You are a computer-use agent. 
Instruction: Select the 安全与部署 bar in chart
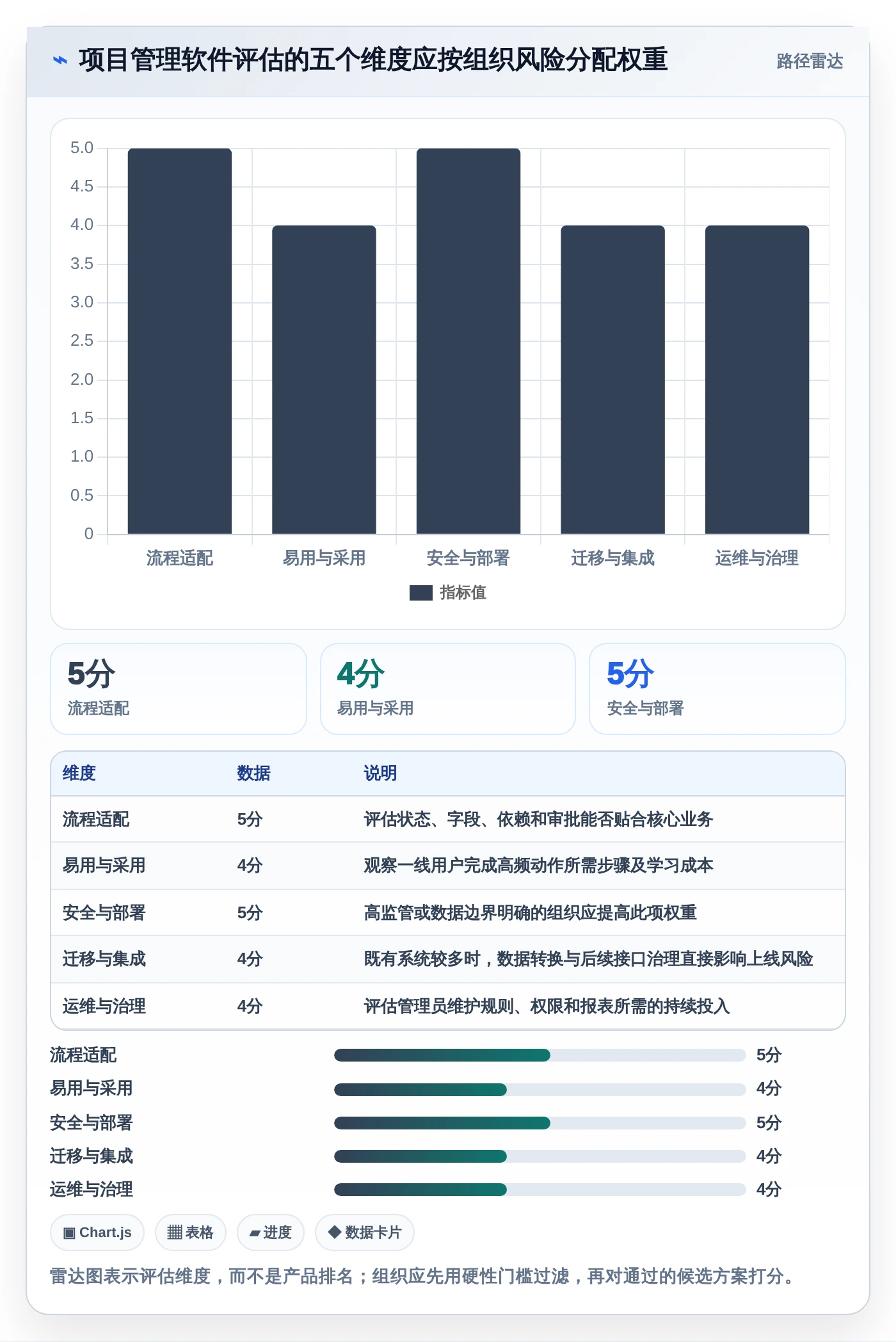468,341
